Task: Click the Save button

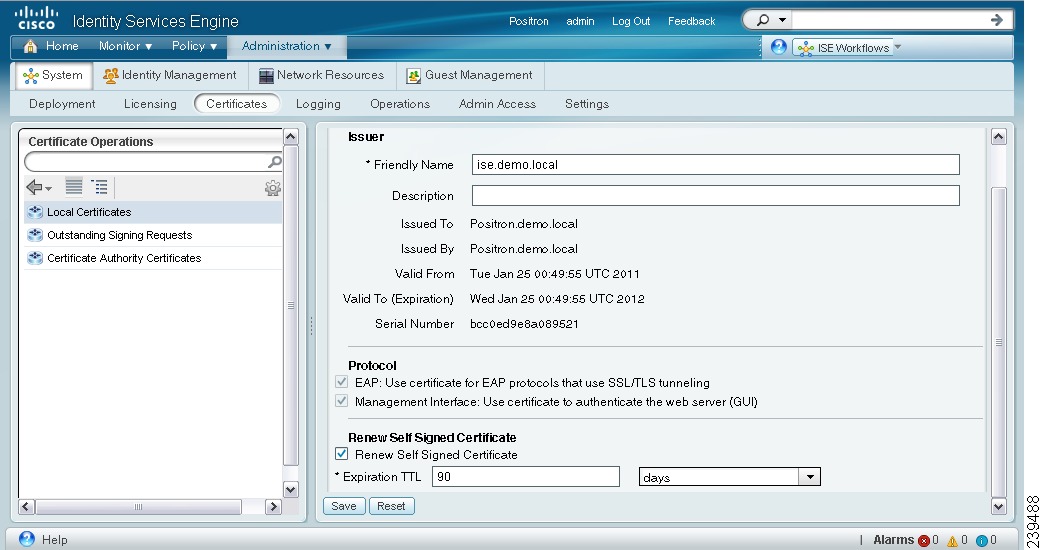Action: pyautogui.click(x=344, y=506)
